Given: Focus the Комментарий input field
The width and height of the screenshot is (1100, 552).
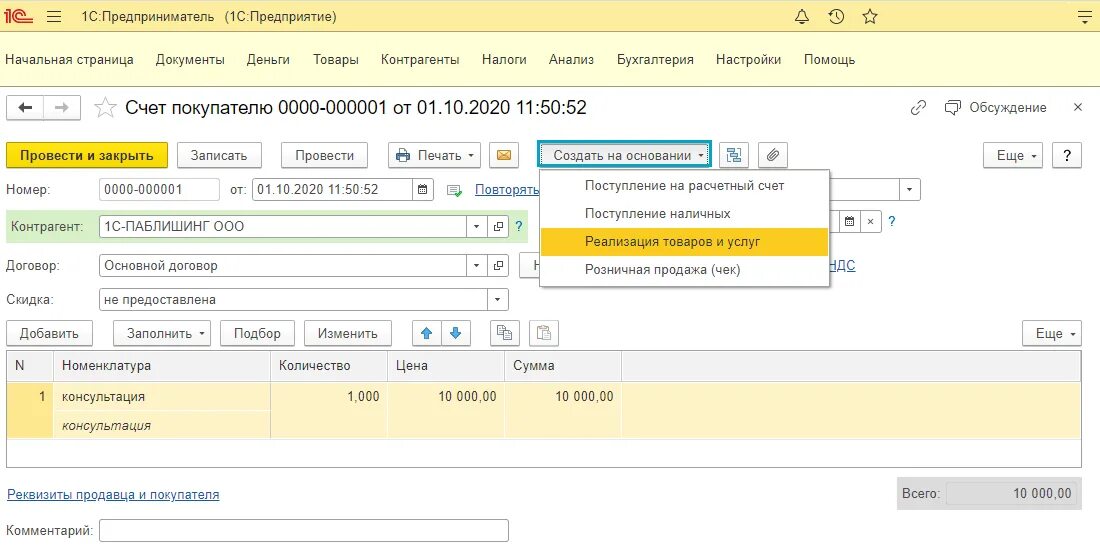Looking at the screenshot, I should [304, 530].
